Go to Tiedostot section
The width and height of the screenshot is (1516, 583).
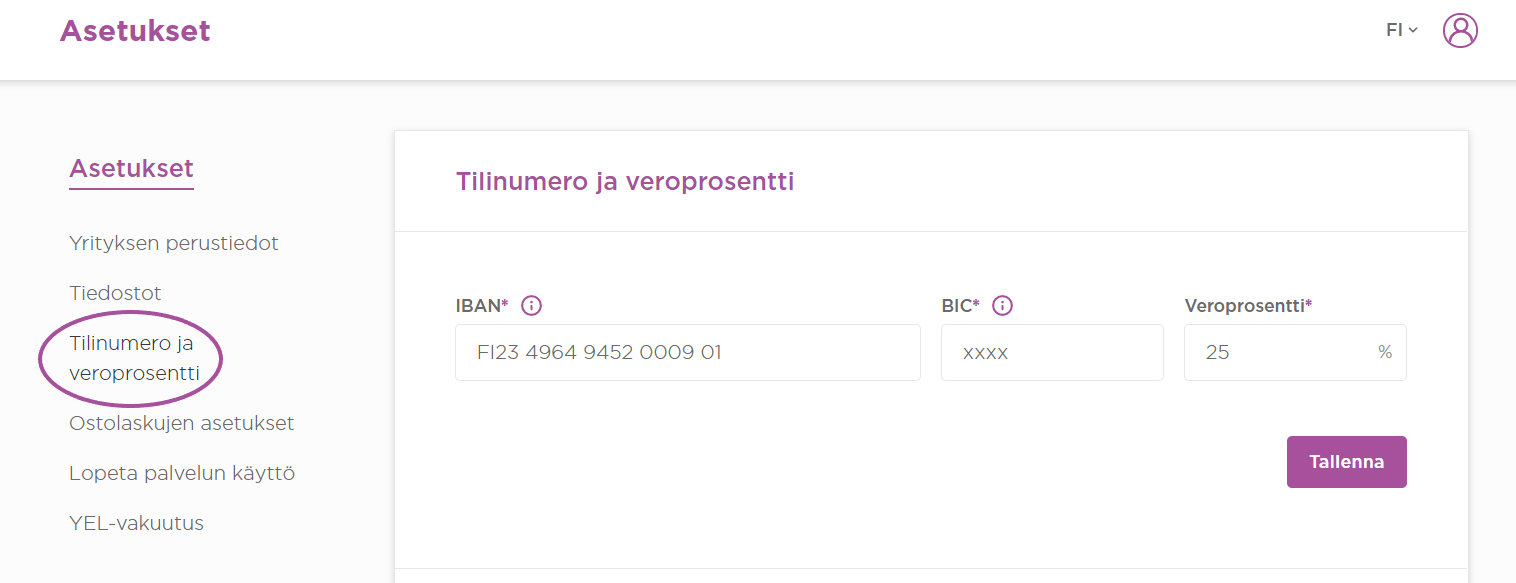tap(115, 293)
